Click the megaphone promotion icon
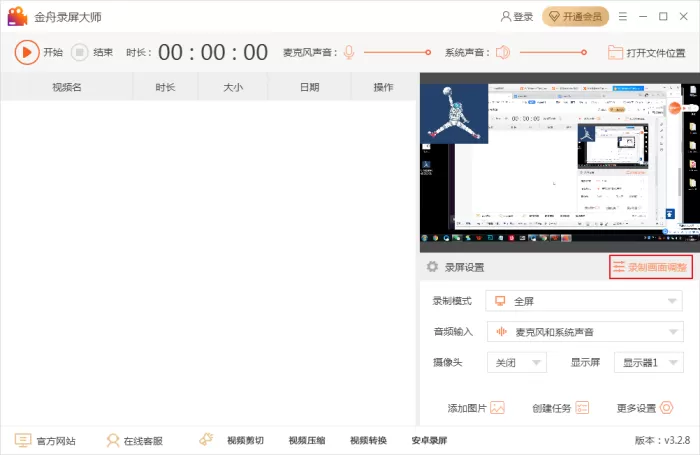Viewport: 700px width, 455px height. 206,439
